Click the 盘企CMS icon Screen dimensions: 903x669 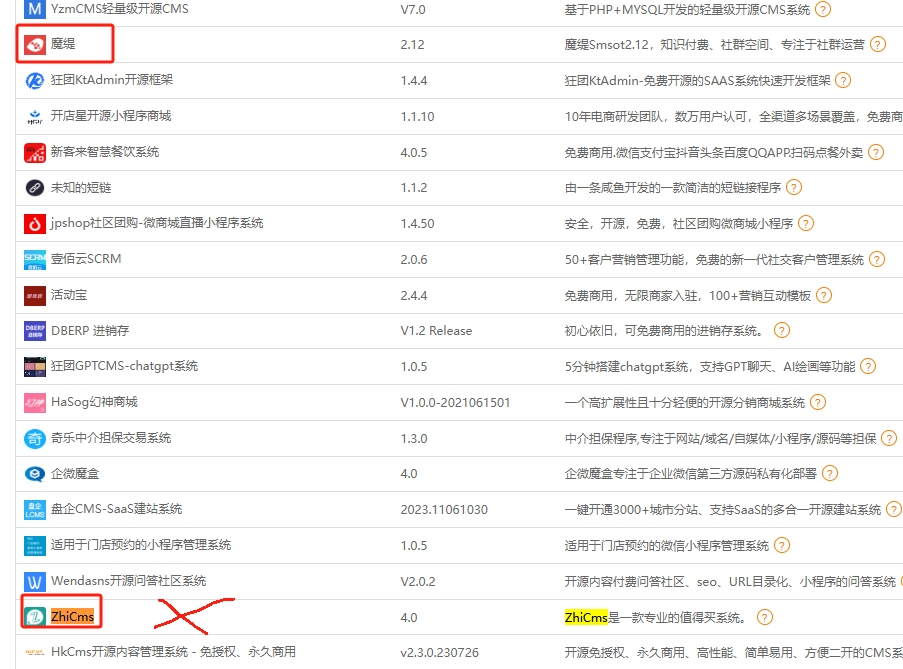[x=35, y=510]
